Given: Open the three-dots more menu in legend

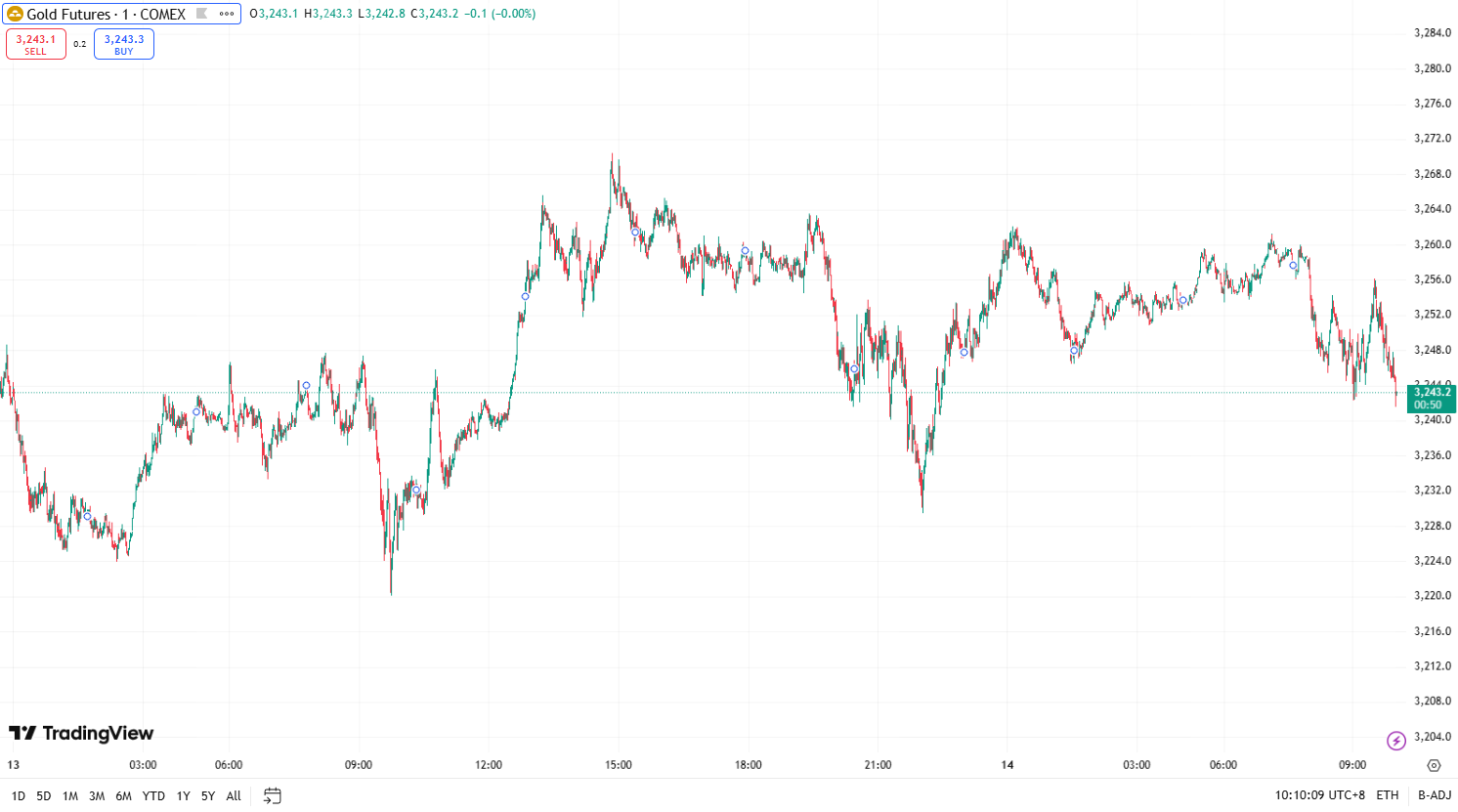Looking at the screenshot, I should click(227, 14).
